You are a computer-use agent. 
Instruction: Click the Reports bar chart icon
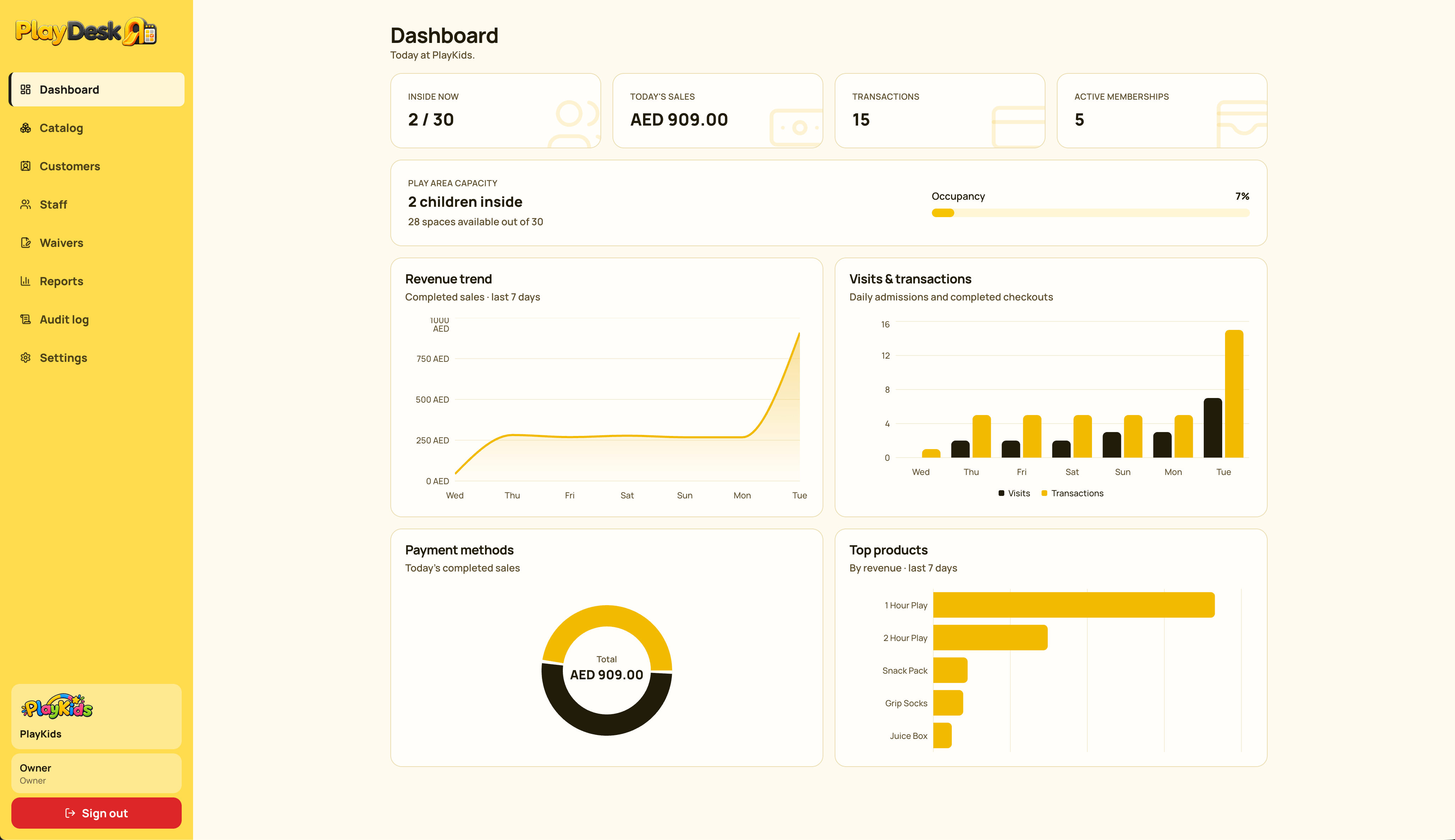pos(26,281)
